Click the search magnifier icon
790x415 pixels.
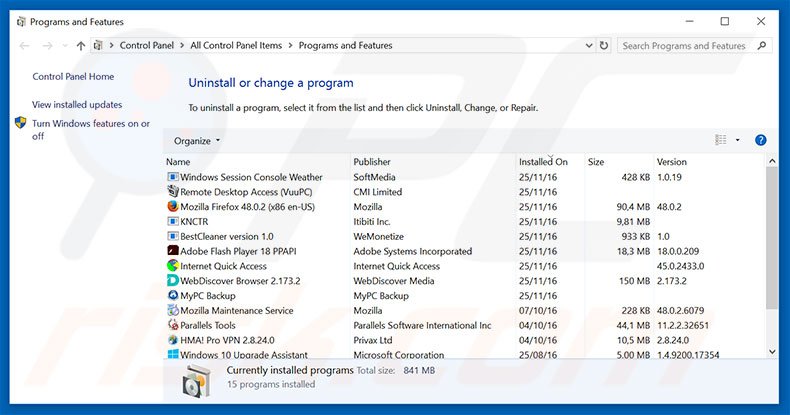(762, 45)
